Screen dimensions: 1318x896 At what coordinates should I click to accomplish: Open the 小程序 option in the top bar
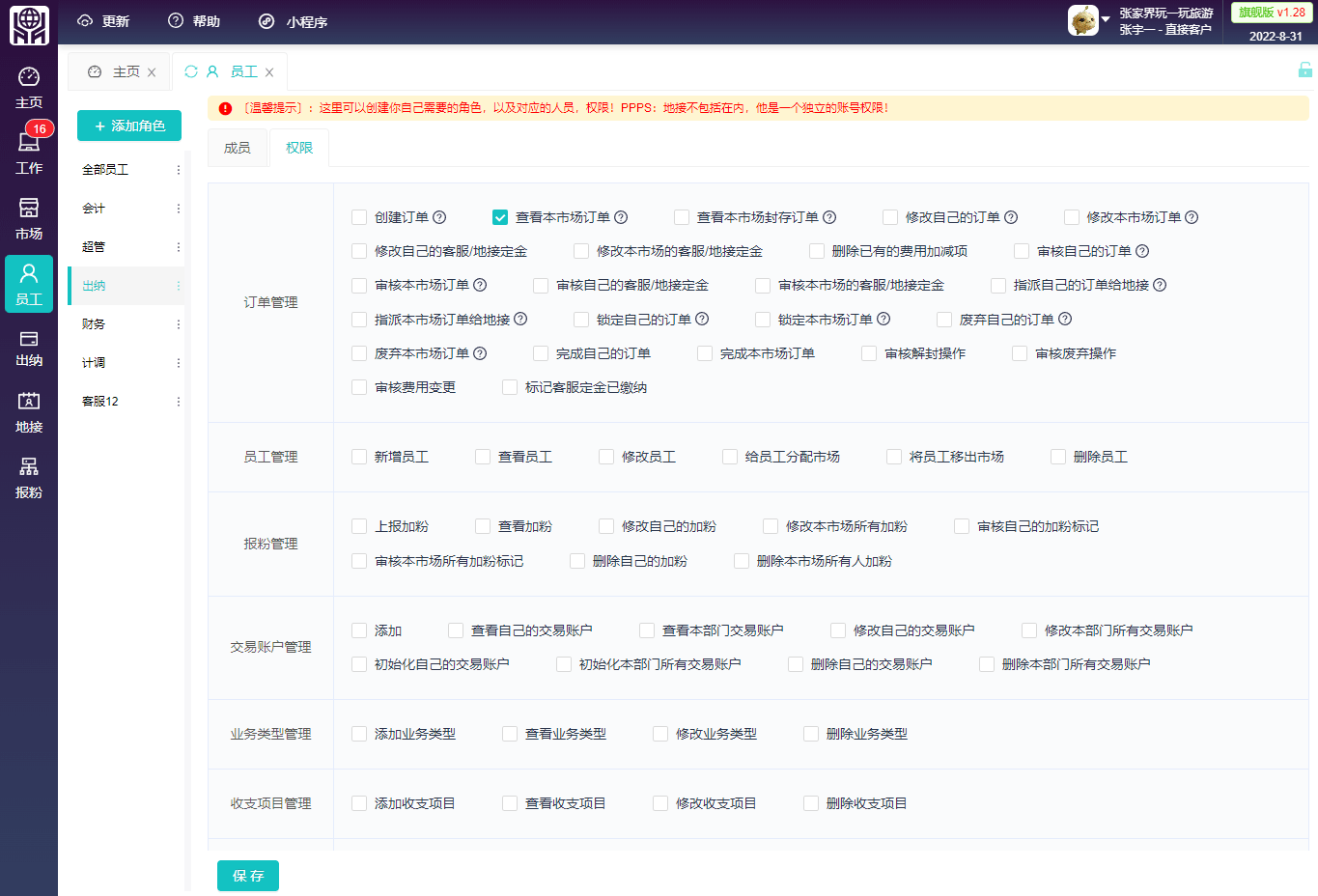coord(290,21)
